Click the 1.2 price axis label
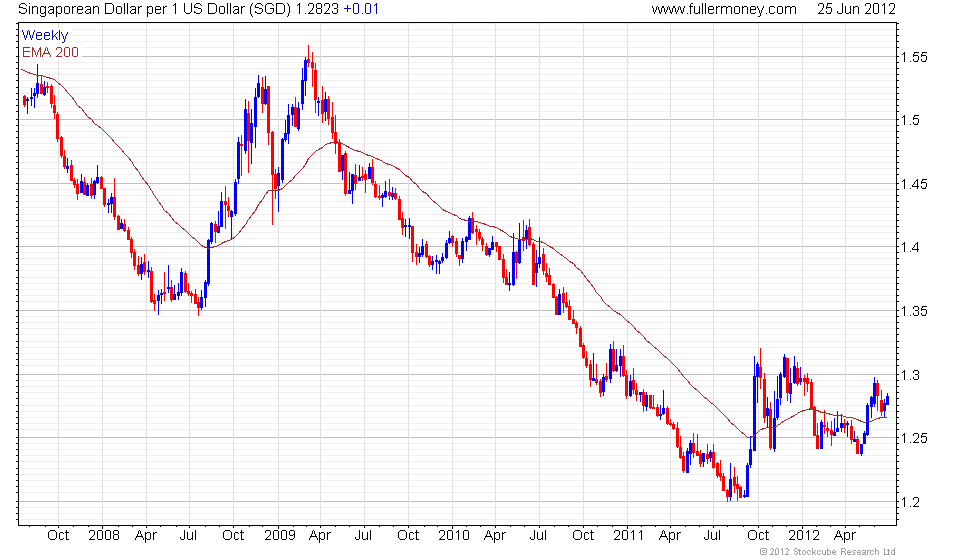Viewport: 980px width, 560px height. (x=910, y=502)
